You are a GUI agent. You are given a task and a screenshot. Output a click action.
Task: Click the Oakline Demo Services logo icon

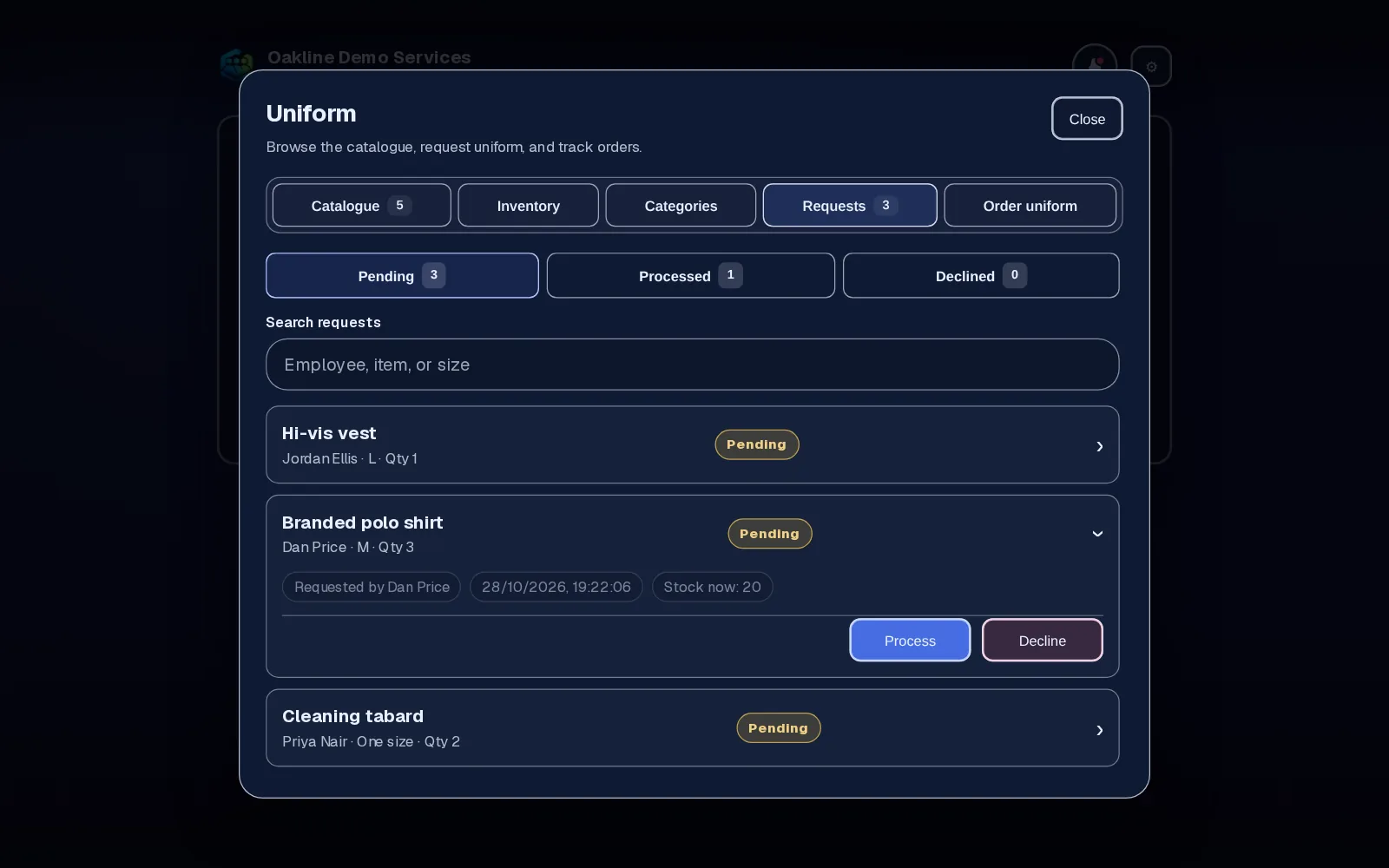tap(237, 64)
